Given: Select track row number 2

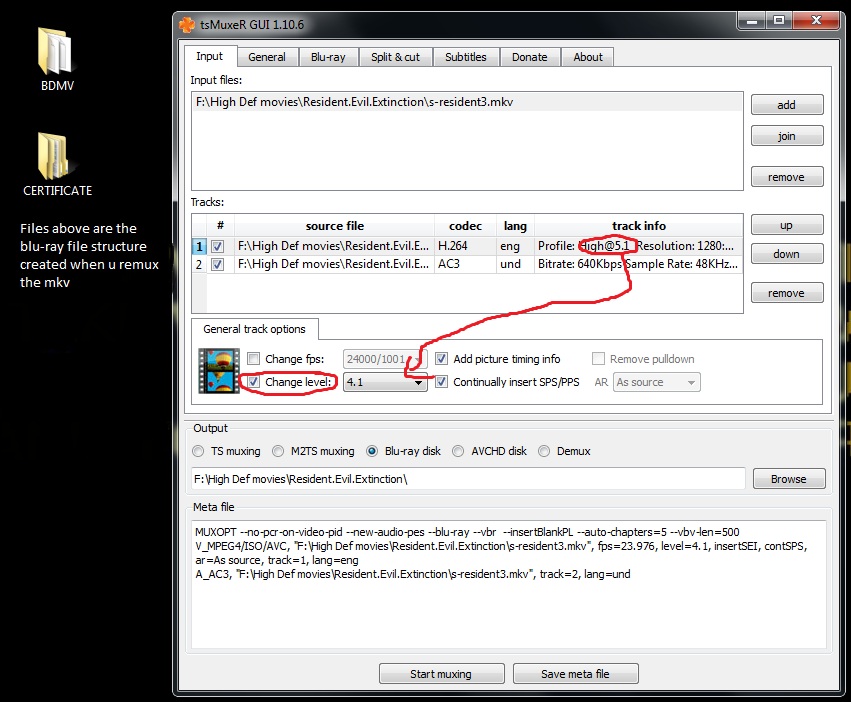Looking at the screenshot, I should click(x=199, y=264).
